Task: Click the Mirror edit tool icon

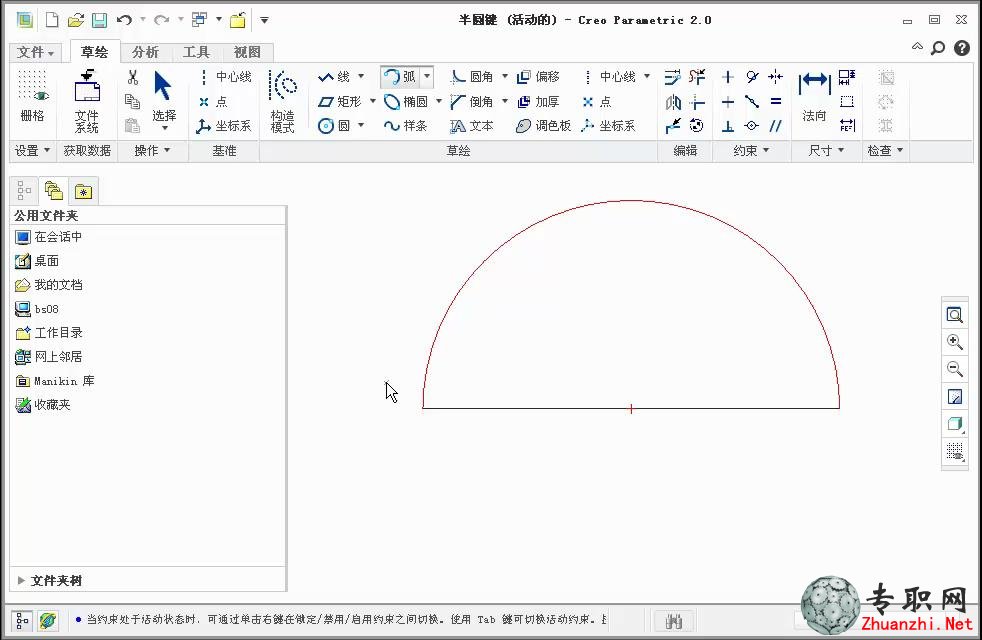Action: 673,101
